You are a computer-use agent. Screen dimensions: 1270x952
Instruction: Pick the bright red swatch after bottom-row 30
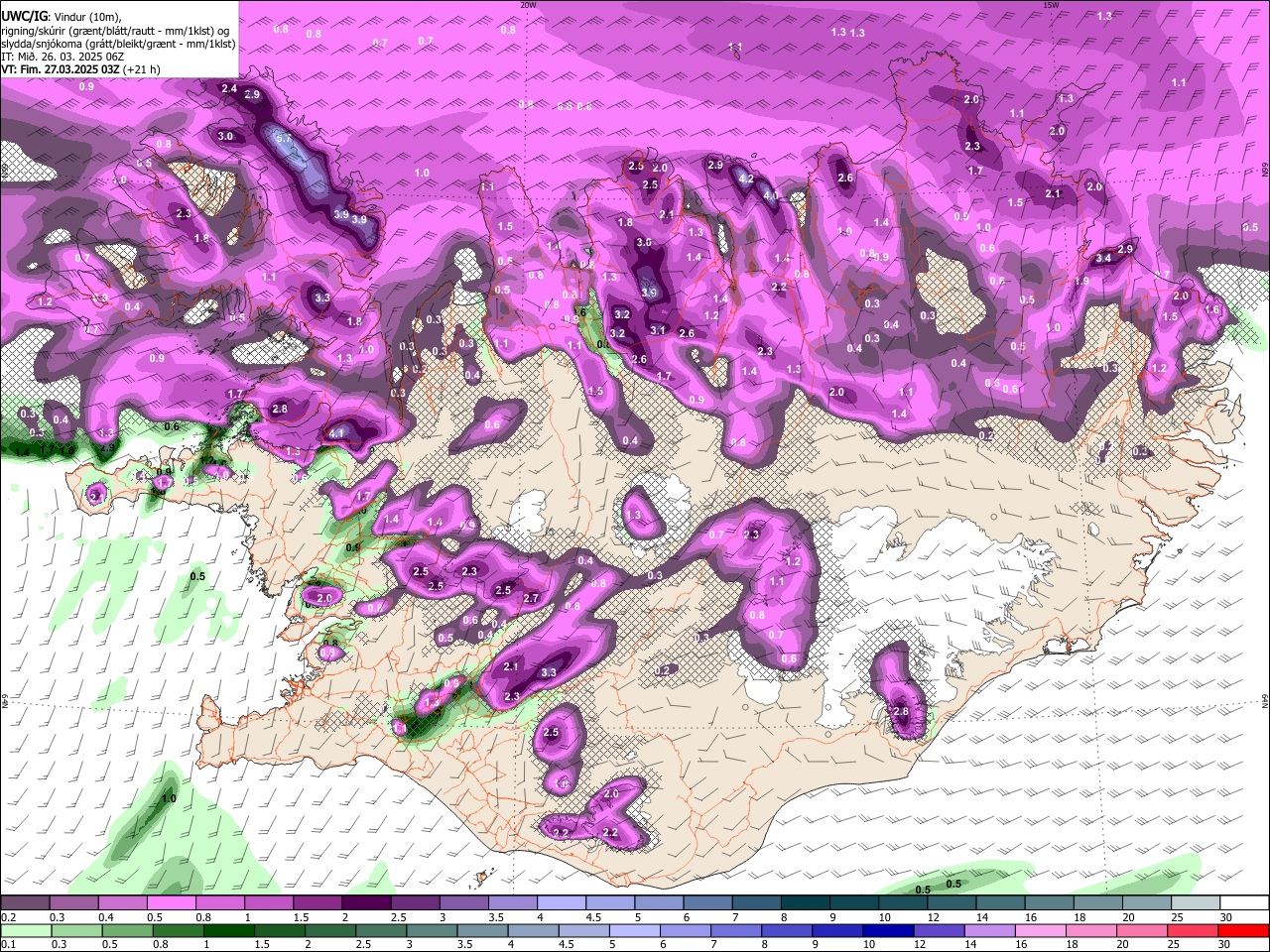point(1242,930)
